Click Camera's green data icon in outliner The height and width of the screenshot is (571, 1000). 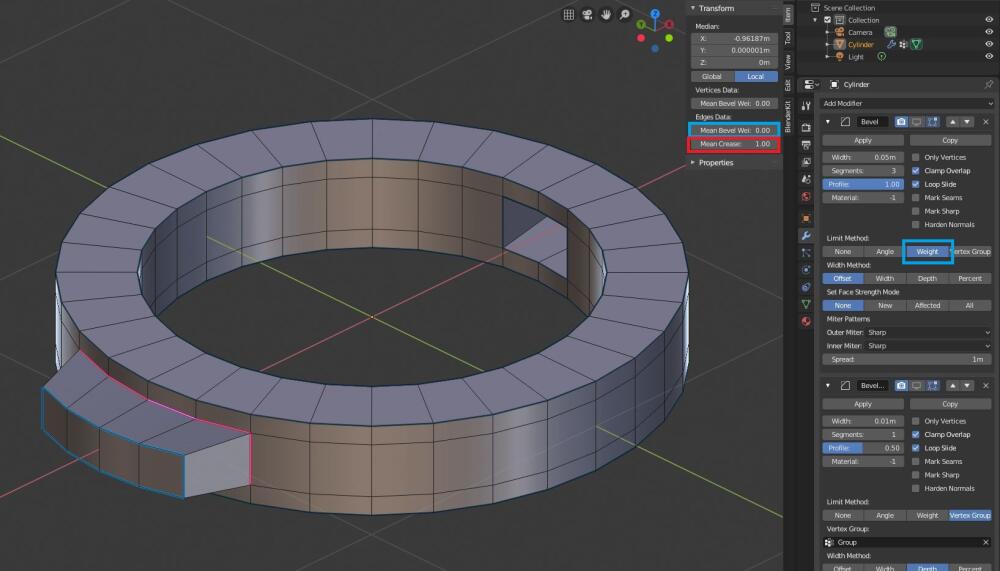pos(890,32)
